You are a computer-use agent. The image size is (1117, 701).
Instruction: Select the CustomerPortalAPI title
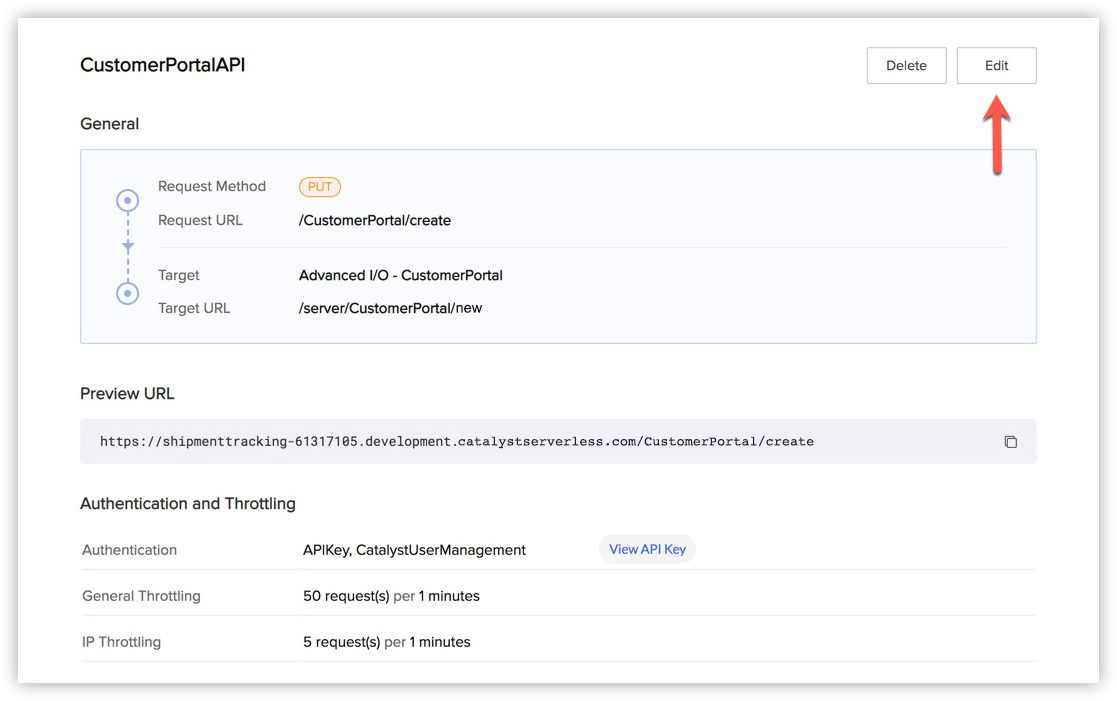(x=163, y=65)
